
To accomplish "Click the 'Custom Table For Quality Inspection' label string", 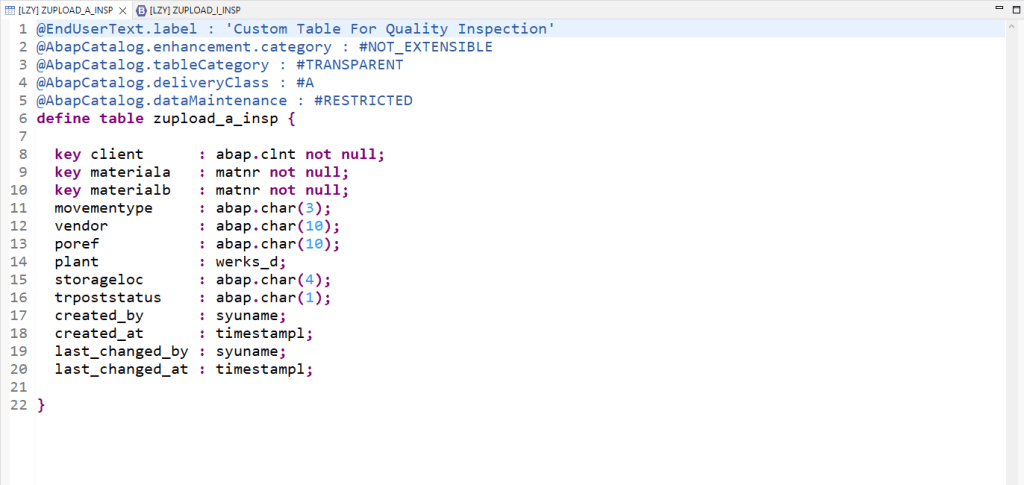I will coord(390,29).
